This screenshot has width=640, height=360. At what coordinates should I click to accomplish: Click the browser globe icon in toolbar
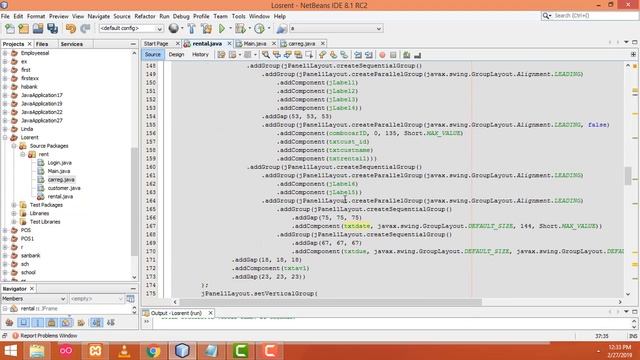(173, 28)
